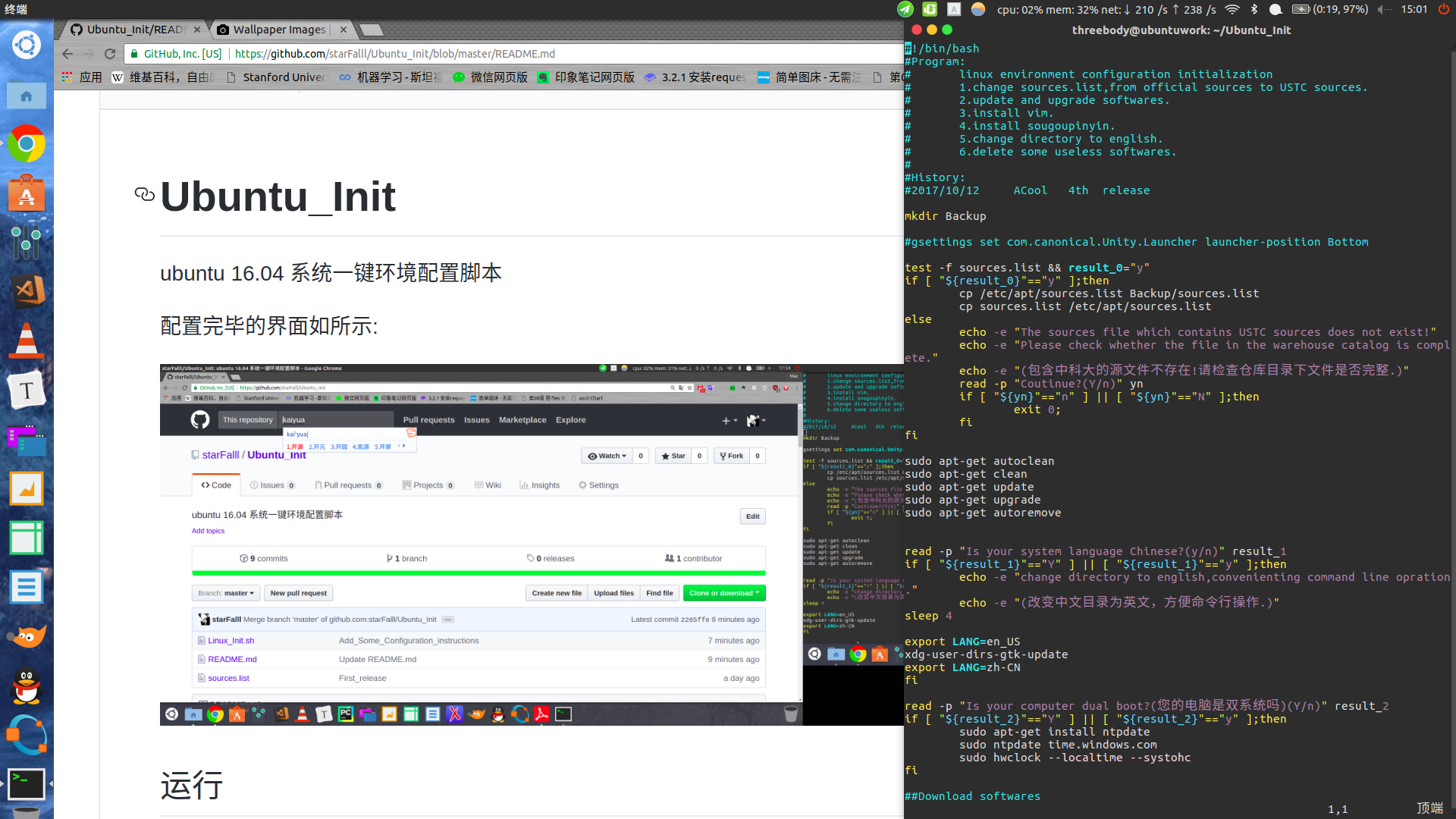Toggle the Bluetooth indicator in top panel
1456x819 pixels.
1254,9
